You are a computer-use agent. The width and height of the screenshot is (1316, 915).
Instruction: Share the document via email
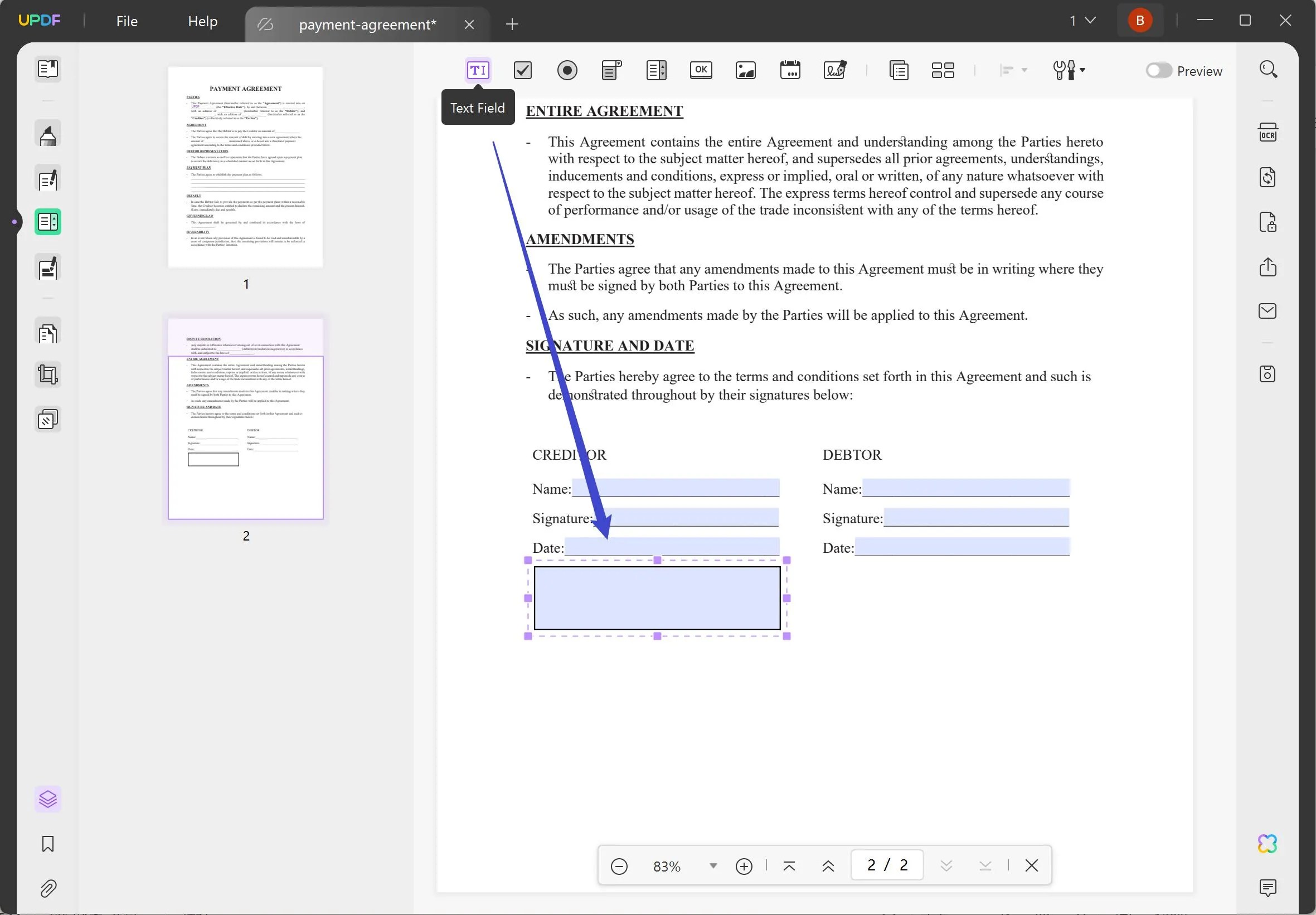[x=1268, y=311]
